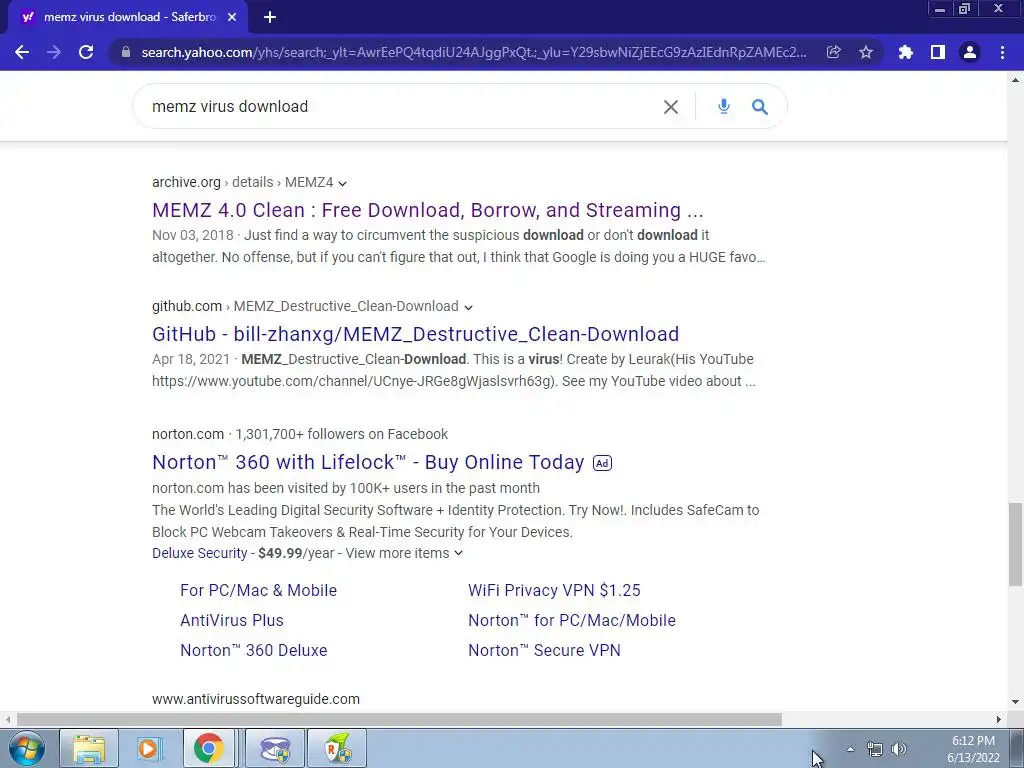Click the scroll right arrow

tap(999, 720)
